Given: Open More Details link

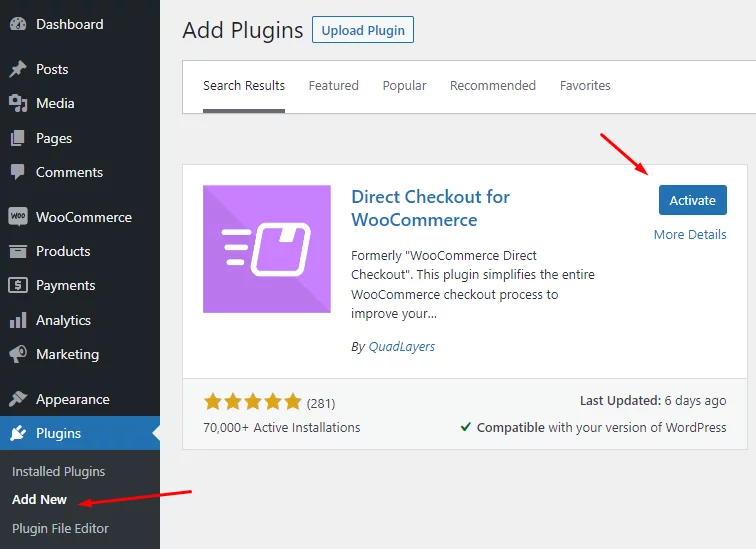Looking at the screenshot, I should pyautogui.click(x=690, y=234).
